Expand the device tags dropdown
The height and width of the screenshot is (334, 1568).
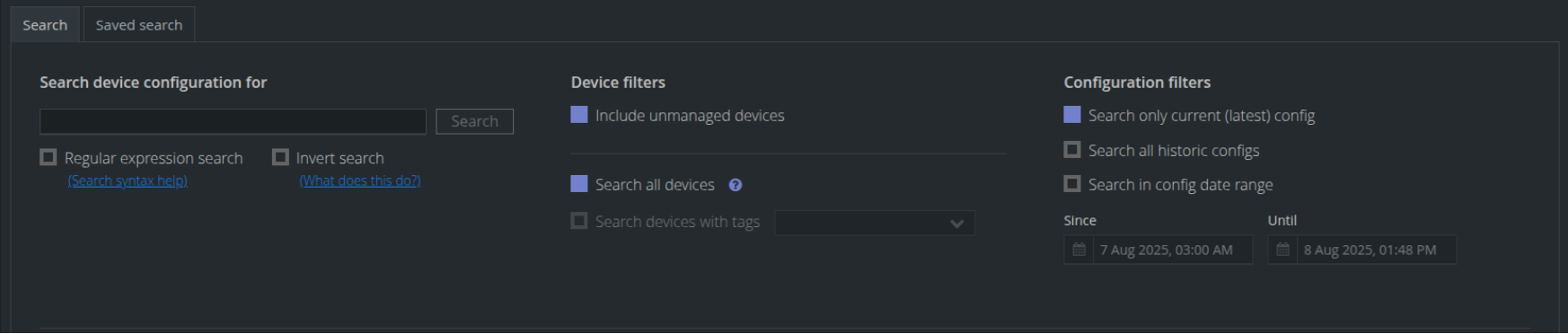click(x=875, y=223)
